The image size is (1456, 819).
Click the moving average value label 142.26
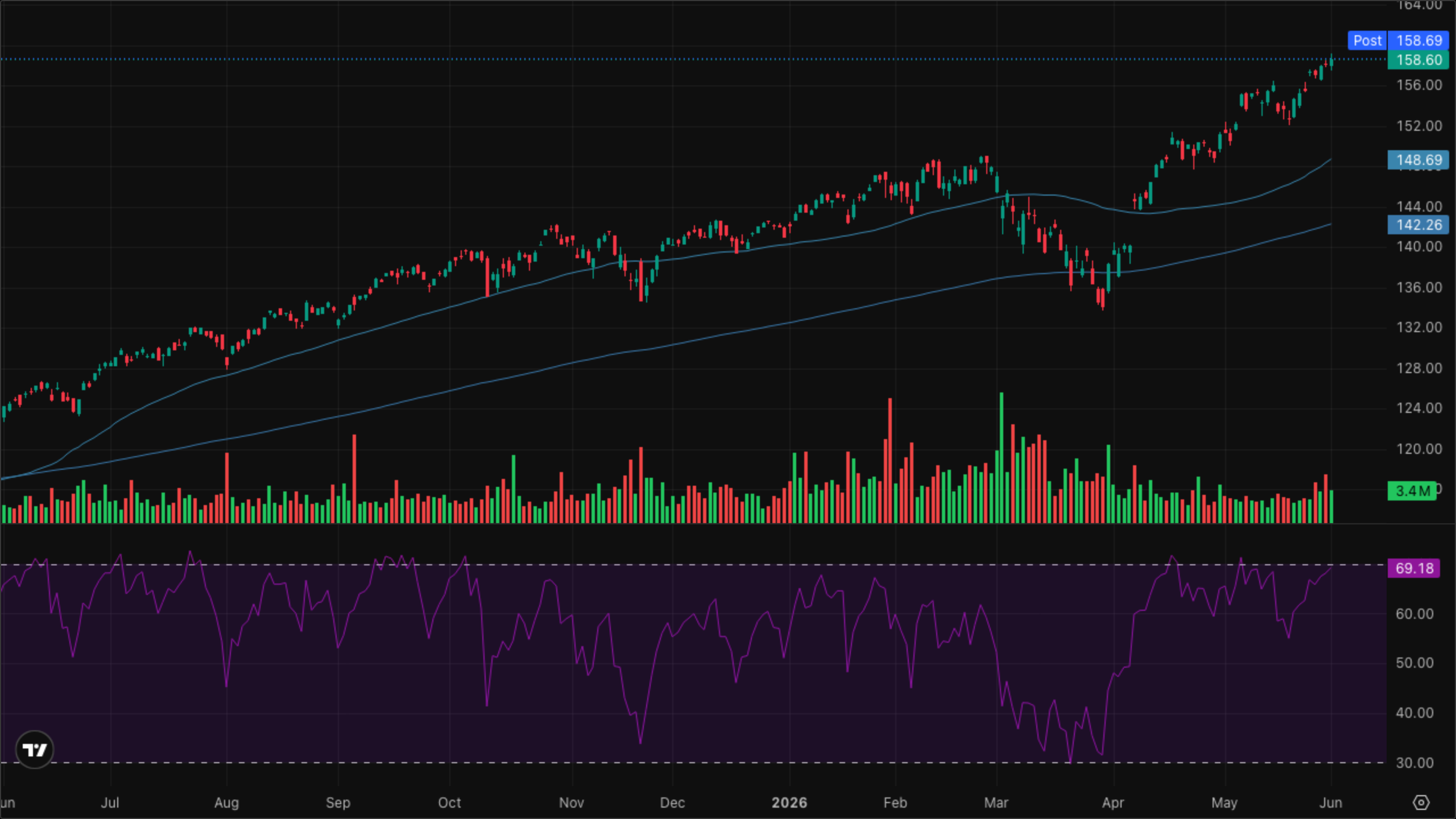click(1418, 225)
